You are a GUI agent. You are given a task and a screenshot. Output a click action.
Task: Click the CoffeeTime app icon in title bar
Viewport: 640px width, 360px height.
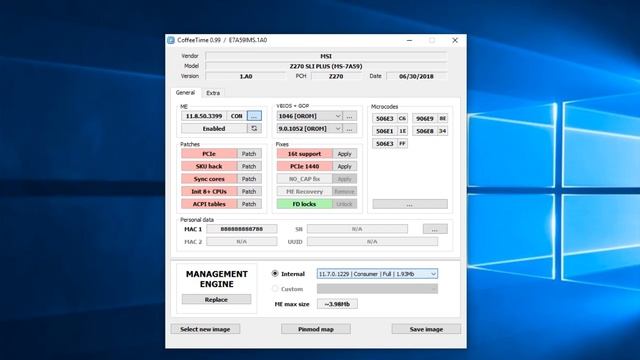[171, 40]
